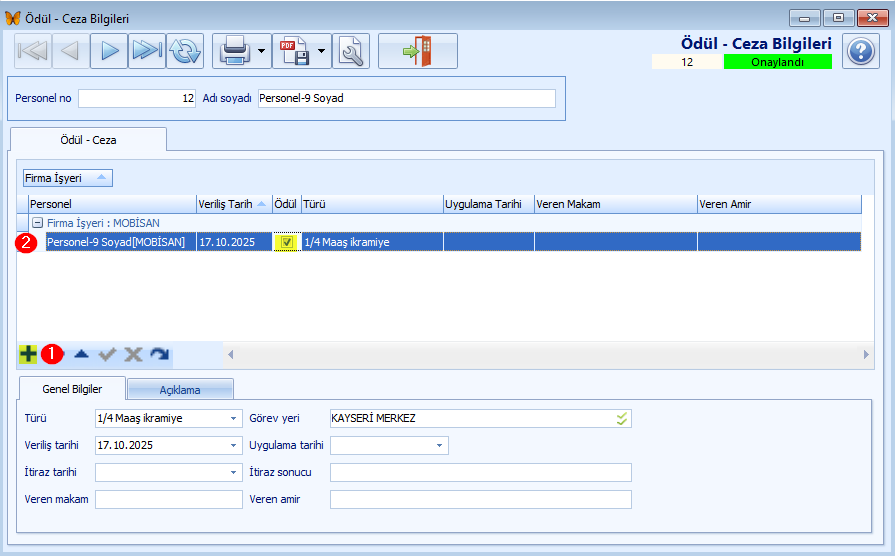Click the Veren amir input field
Viewport: 895px width, 556px height.
[x=480, y=499]
